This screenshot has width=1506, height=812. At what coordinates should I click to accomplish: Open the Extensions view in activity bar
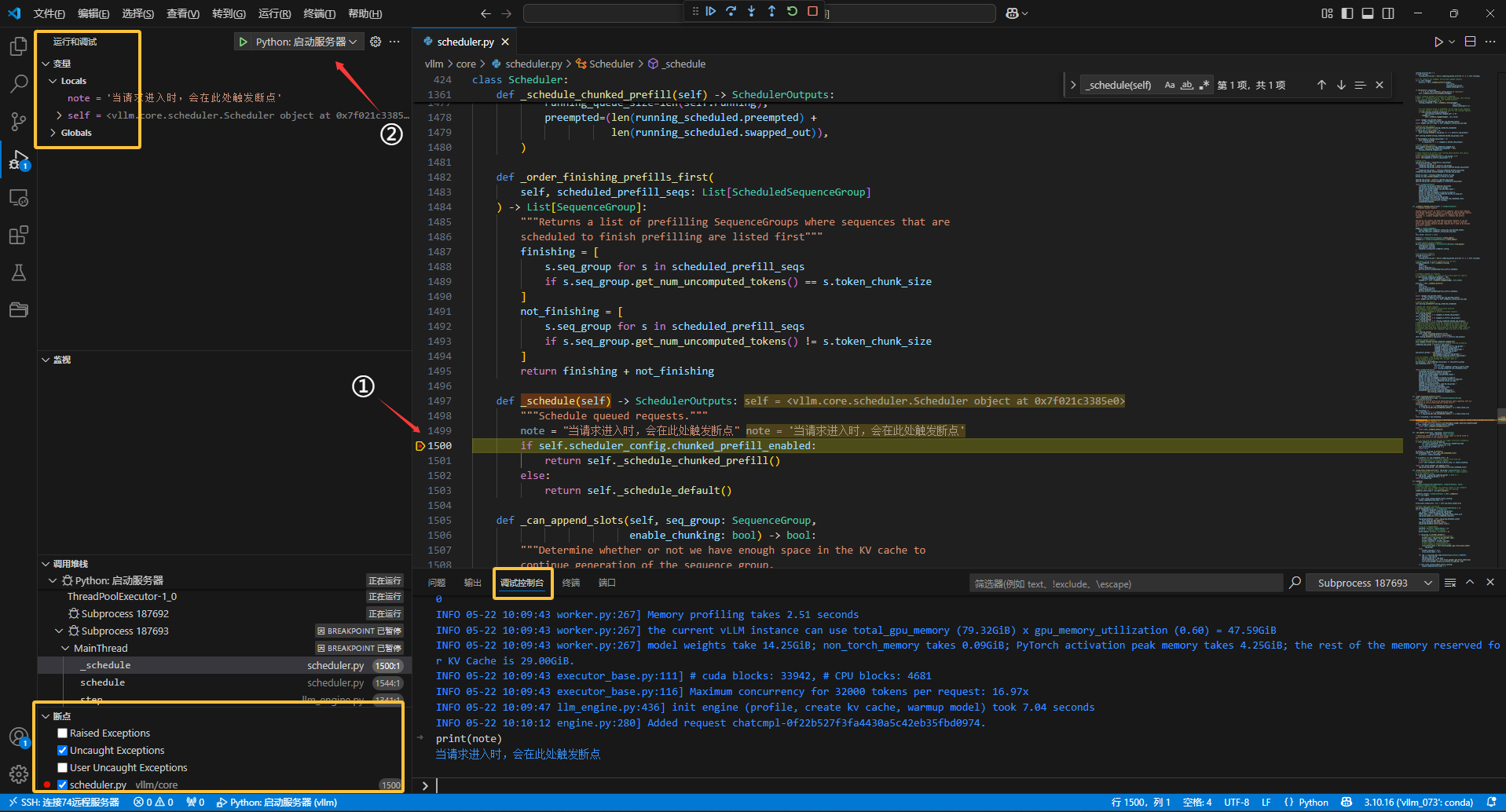tap(18, 235)
